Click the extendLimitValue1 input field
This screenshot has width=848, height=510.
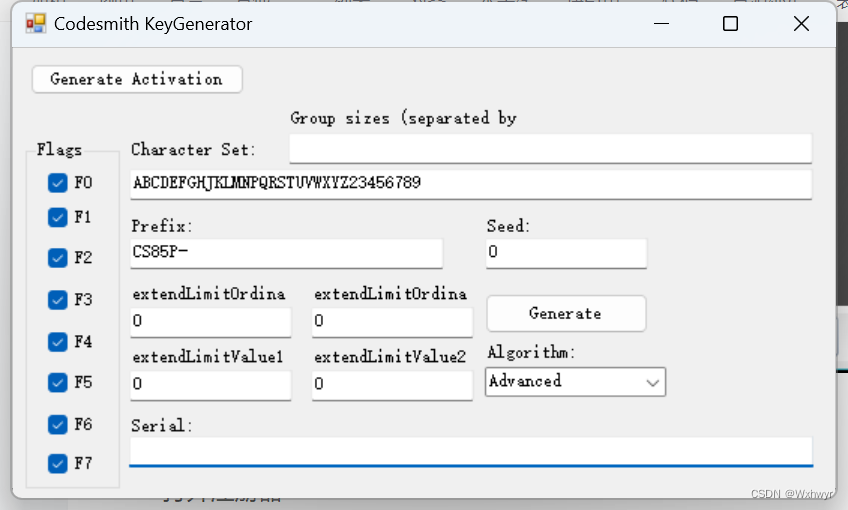click(210, 385)
